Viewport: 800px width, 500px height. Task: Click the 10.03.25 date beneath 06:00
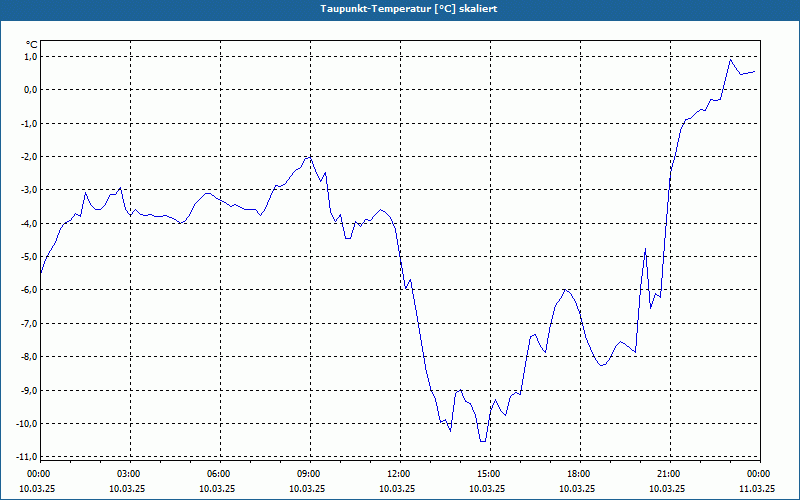pyautogui.click(x=216, y=488)
